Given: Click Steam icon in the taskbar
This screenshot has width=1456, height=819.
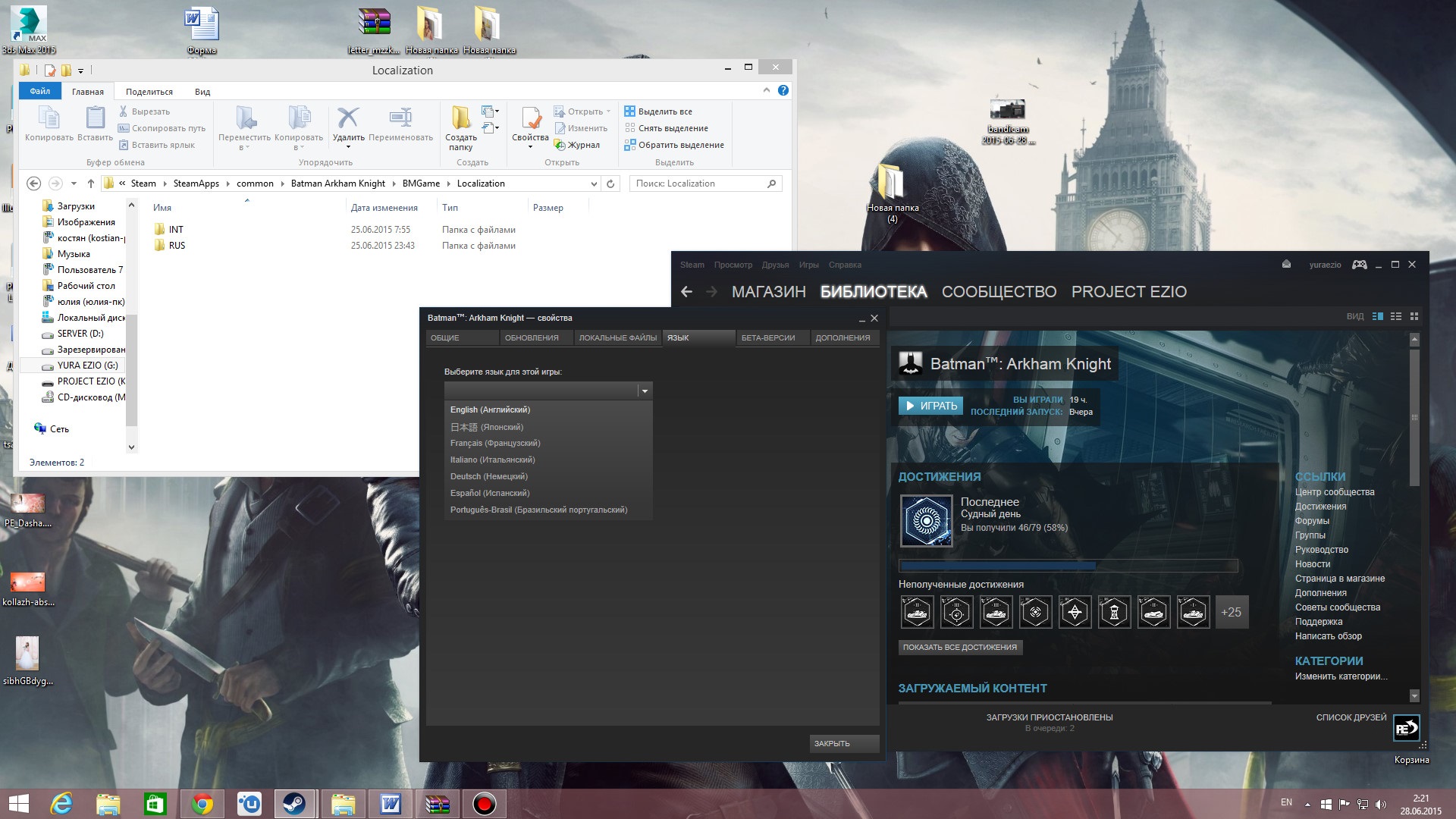Looking at the screenshot, I should [294, 803].
